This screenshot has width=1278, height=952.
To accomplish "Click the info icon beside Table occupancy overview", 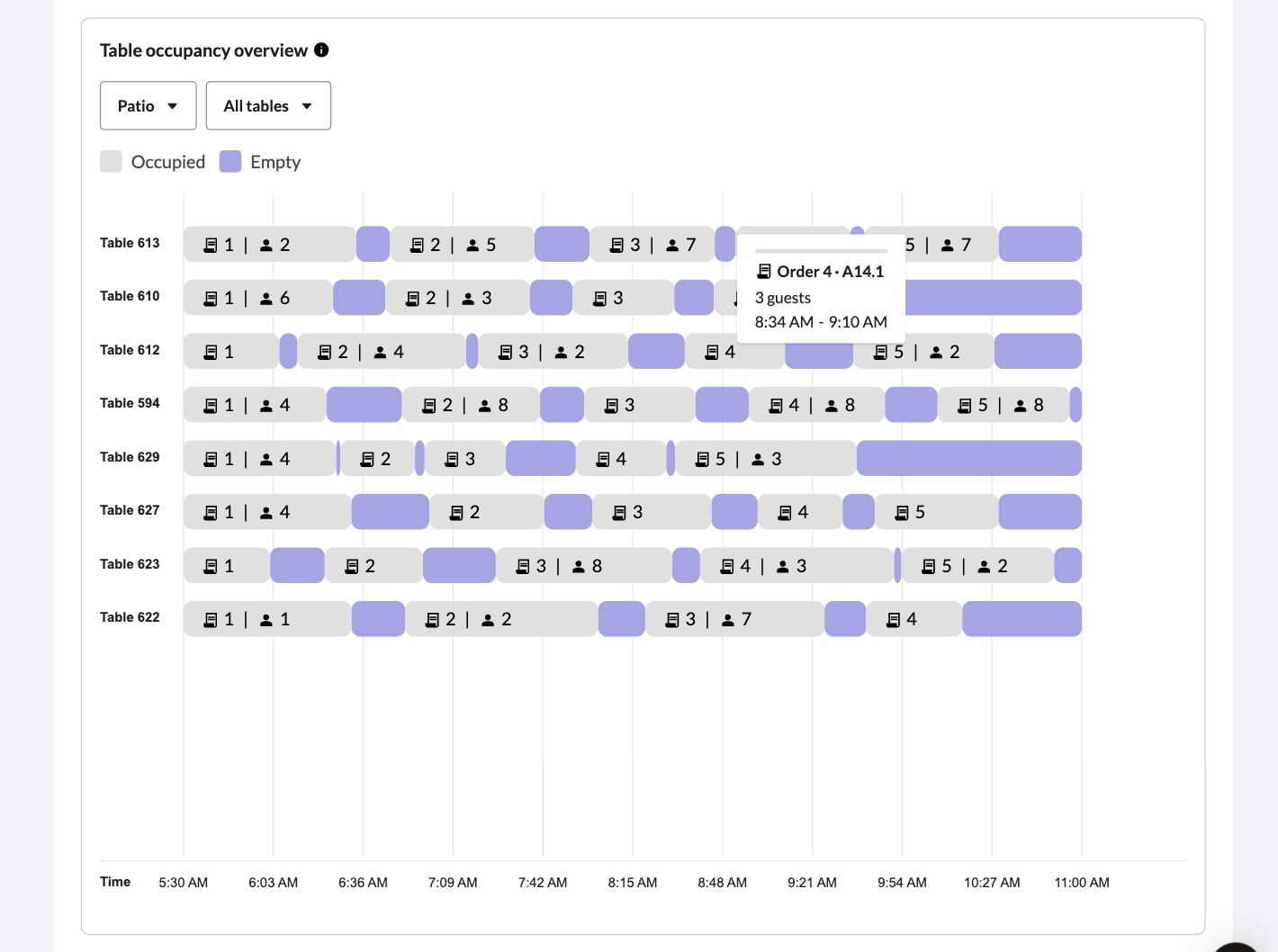I will click(321, 50).
